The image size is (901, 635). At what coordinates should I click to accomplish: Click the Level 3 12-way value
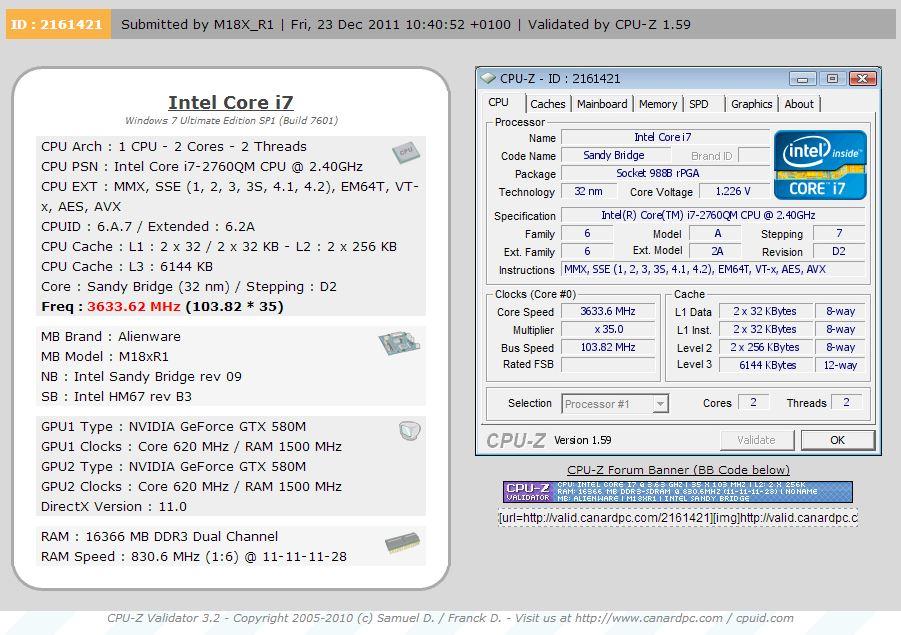(x=840, y=365)
